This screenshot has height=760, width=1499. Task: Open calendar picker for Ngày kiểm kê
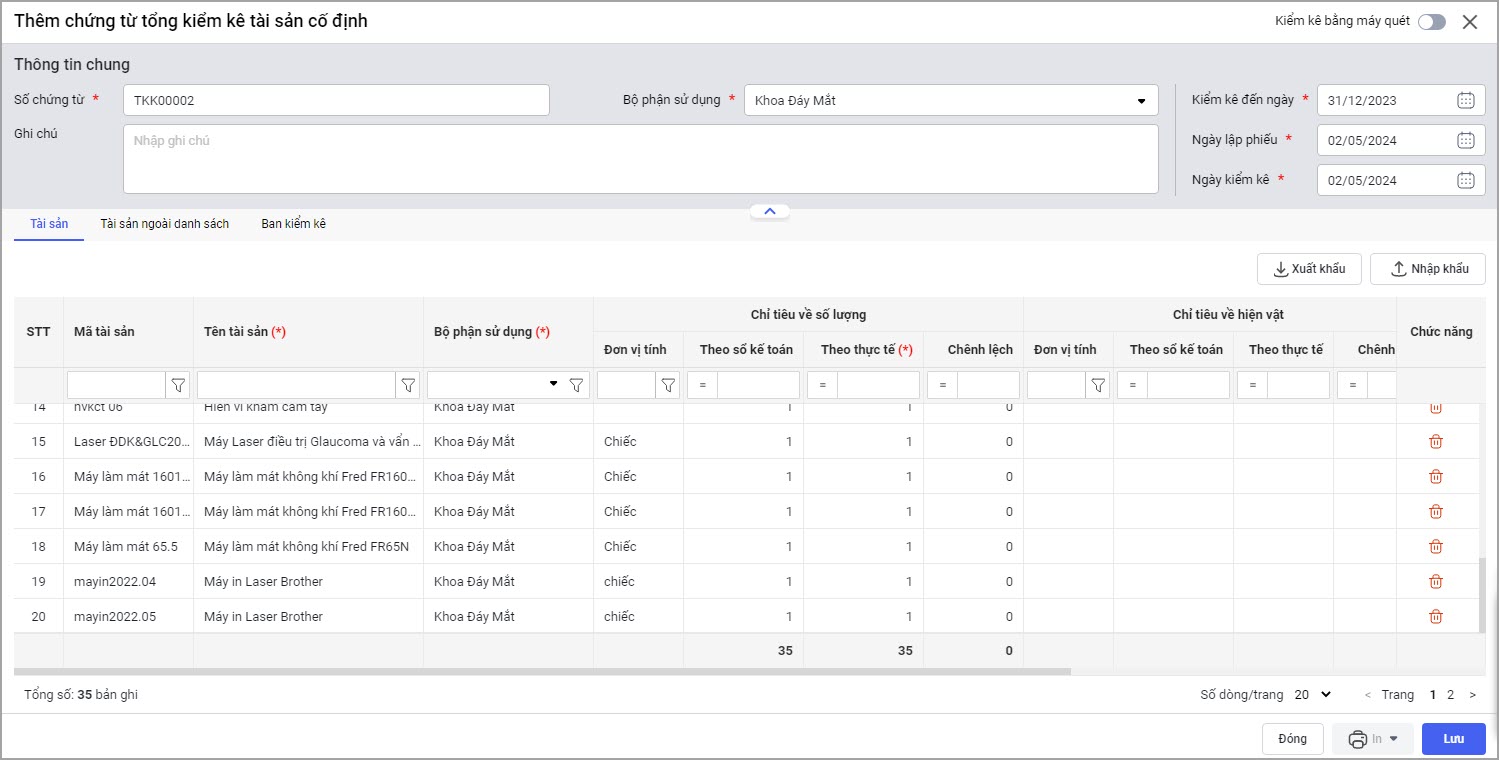1465,180
